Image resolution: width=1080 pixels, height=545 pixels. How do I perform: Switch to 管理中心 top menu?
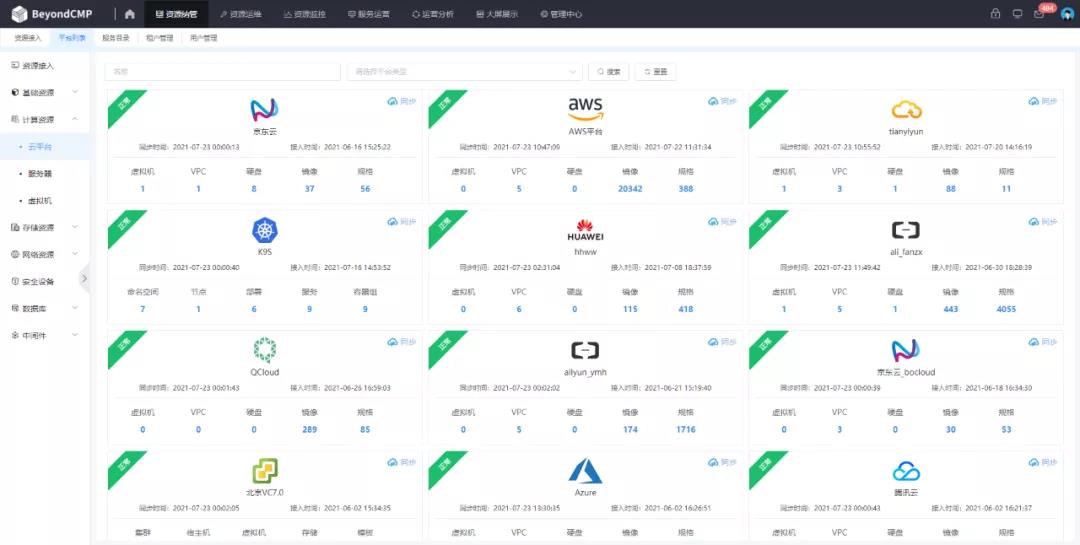pos(561,14)
